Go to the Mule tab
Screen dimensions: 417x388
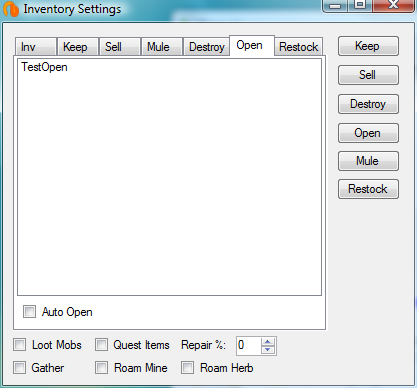pyautogui.click(x=162, y=47)
